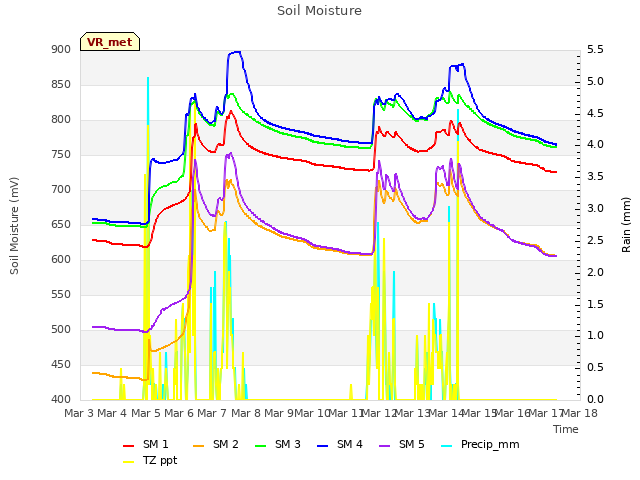Toggle SM 5 legend entry

pyautogui.click(x=402, y=444)
